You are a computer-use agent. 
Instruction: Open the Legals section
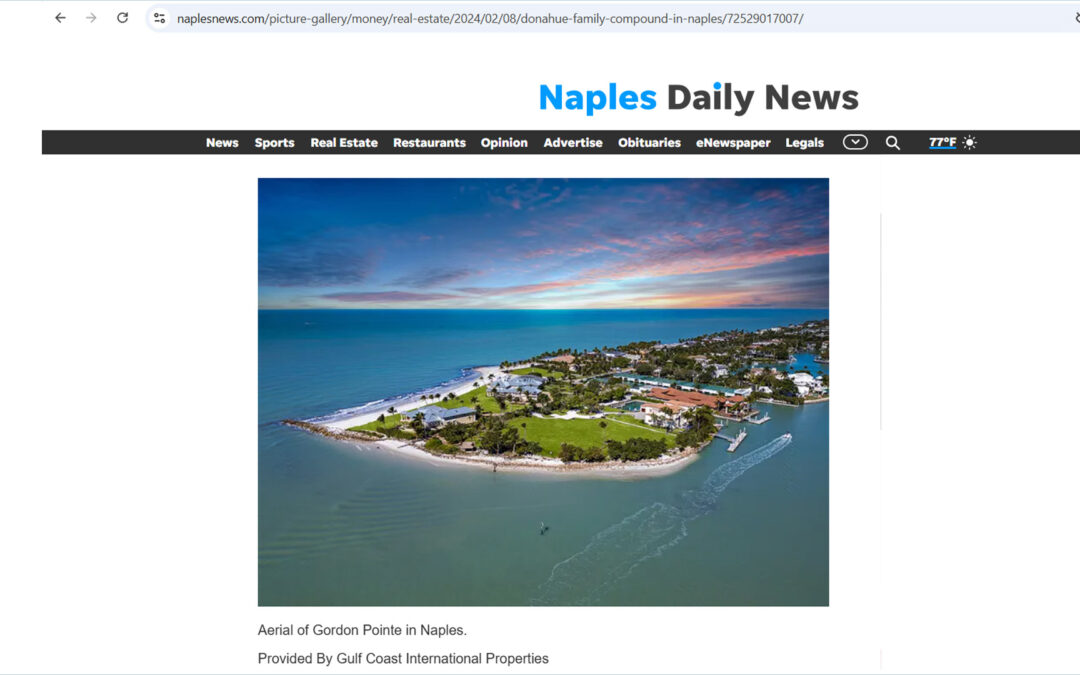(x=804, y=142)
